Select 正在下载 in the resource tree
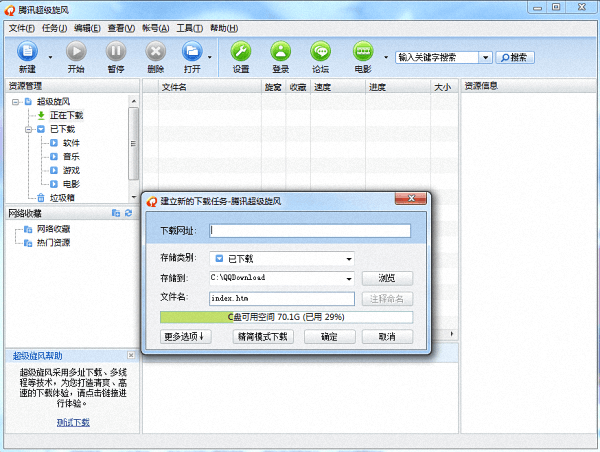 click(x=66, y=115)
